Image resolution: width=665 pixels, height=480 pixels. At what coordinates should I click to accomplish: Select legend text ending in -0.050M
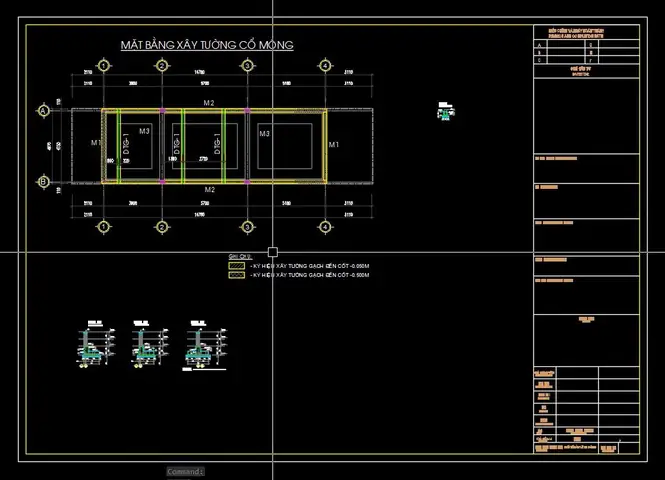[310, 266]
